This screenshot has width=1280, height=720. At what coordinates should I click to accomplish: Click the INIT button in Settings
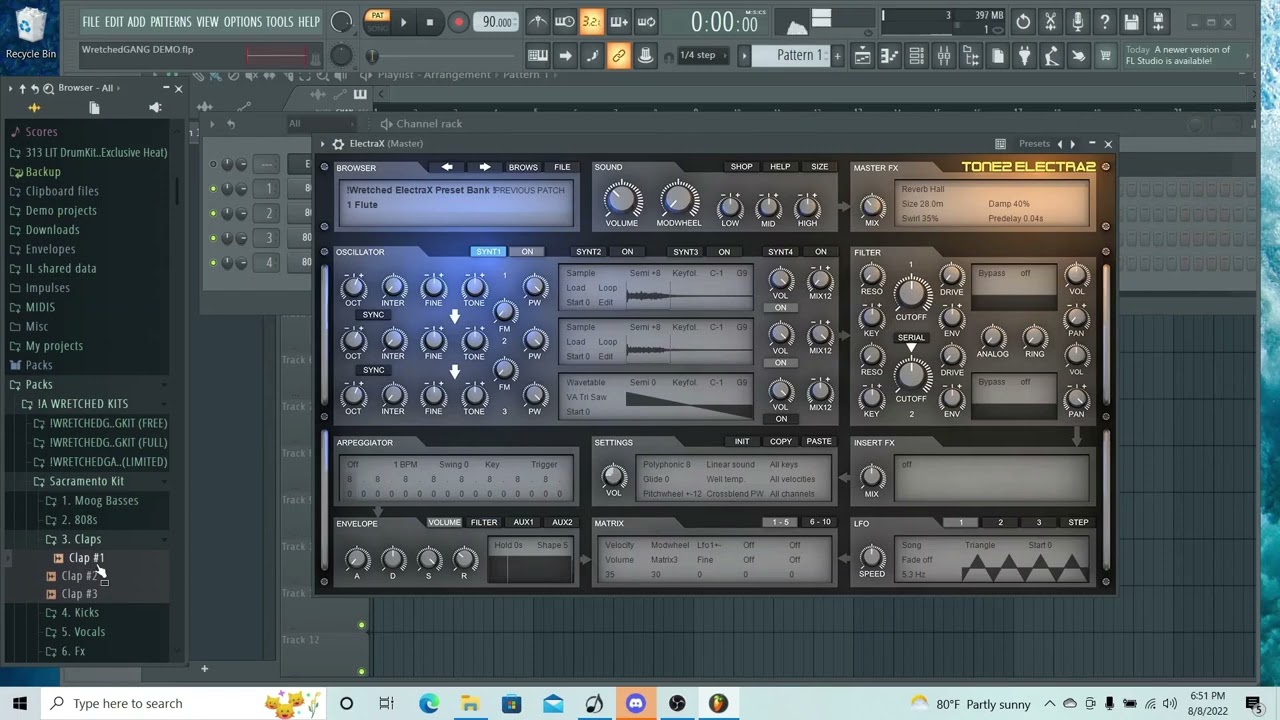coord(742,442)
